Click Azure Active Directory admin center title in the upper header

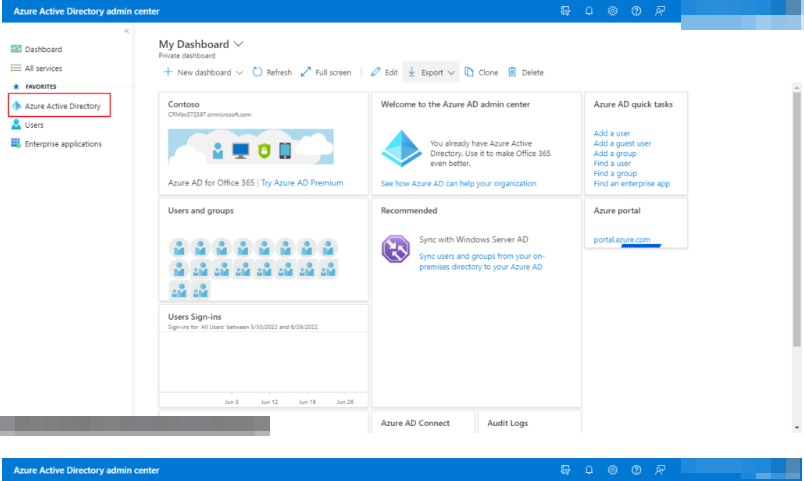86,11
